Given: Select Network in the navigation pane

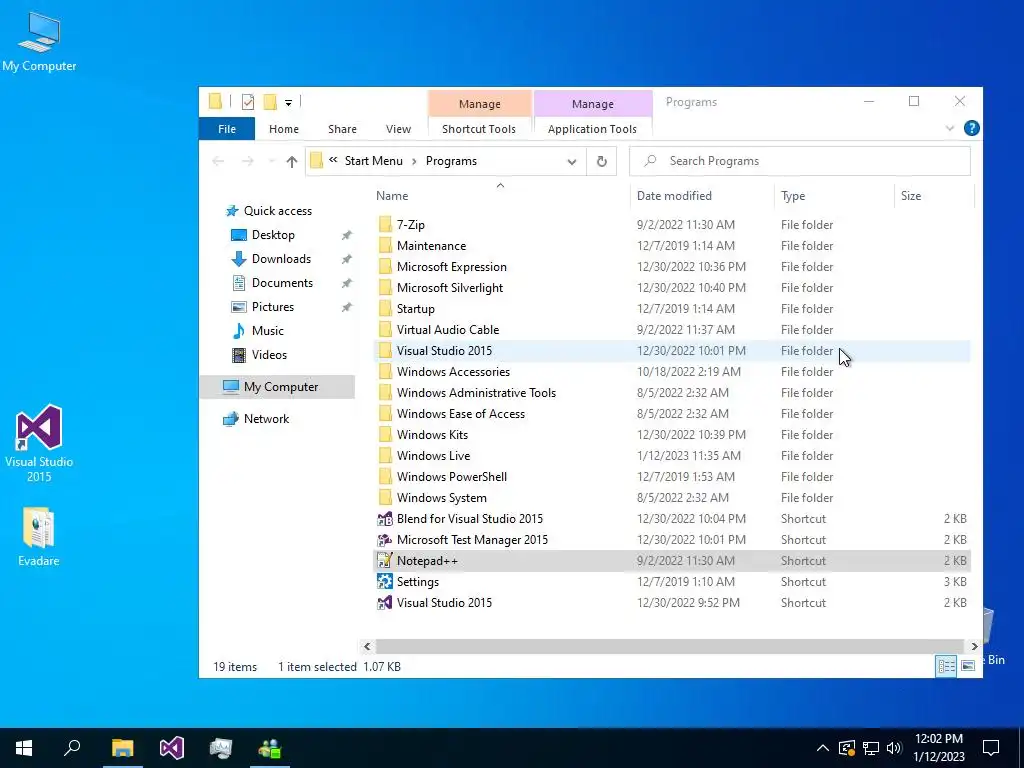Looking at the screenshot, I should click(266, 419).
